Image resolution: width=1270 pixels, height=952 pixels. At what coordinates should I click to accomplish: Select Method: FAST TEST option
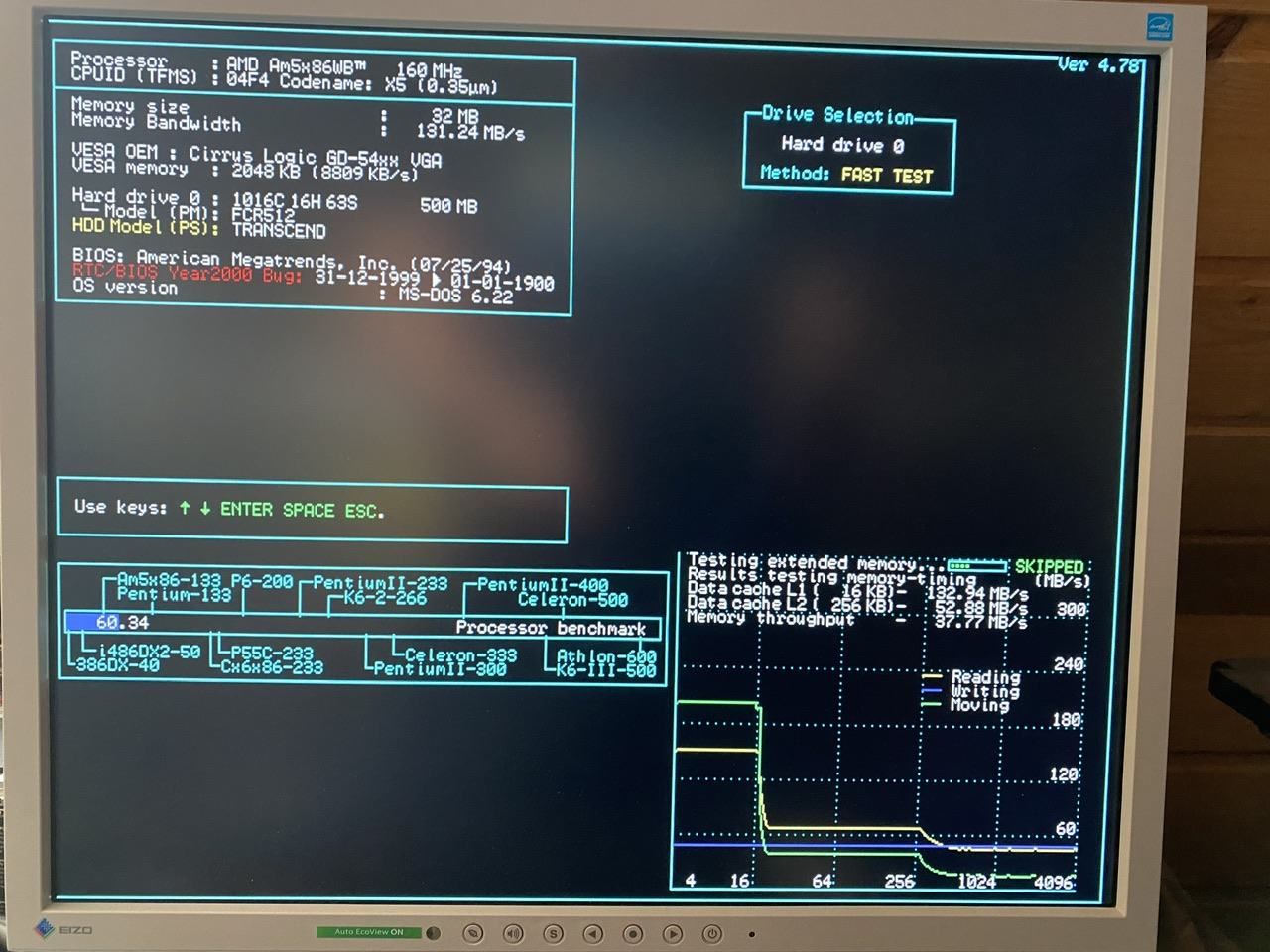click(x=846, y=175)
